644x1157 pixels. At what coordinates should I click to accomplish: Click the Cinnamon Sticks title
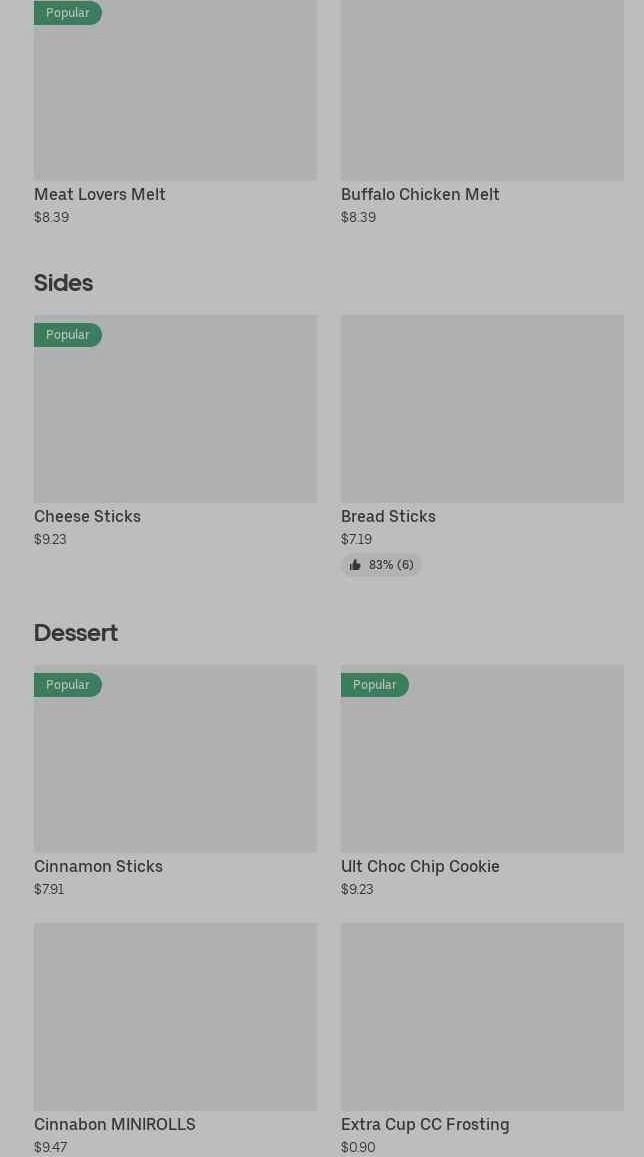coord(98,866)
